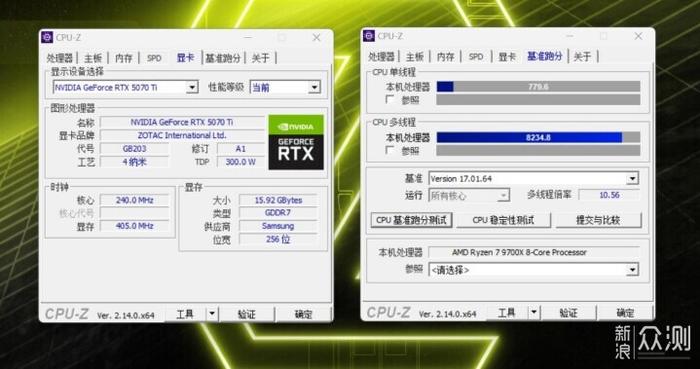Click 验证 button in right window

pos(568,313)
